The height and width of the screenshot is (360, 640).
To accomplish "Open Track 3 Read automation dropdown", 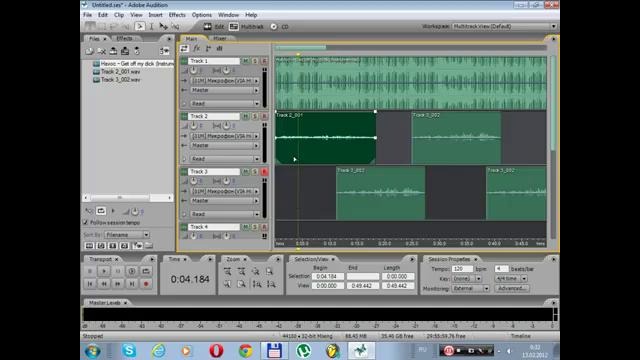I will 225,214.
